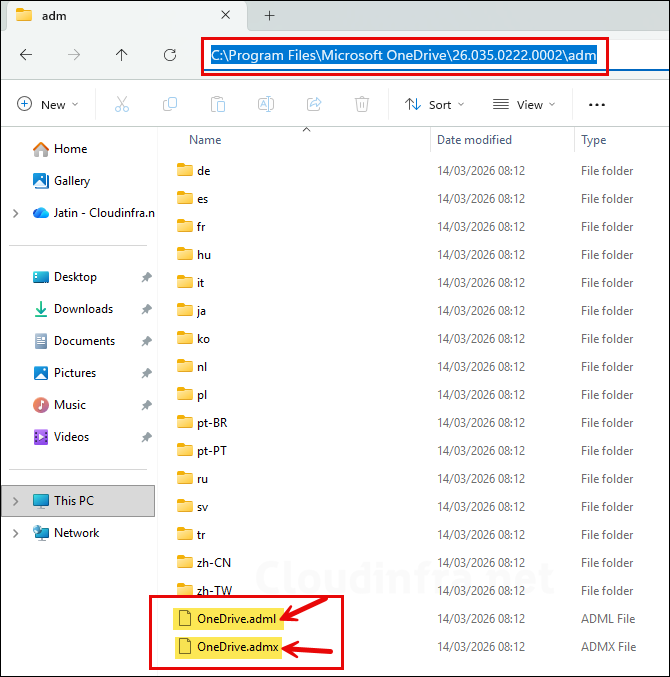Open Pictures quick access folder
Image resolution: width=670 pixels, height=677 pixels.
click(x=65, y=373)
